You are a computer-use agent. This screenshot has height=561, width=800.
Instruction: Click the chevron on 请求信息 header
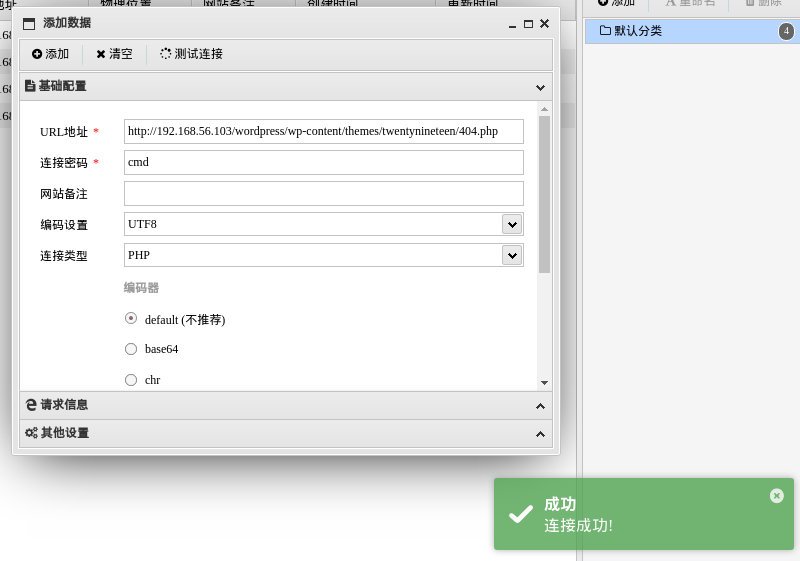click(540, 406)
